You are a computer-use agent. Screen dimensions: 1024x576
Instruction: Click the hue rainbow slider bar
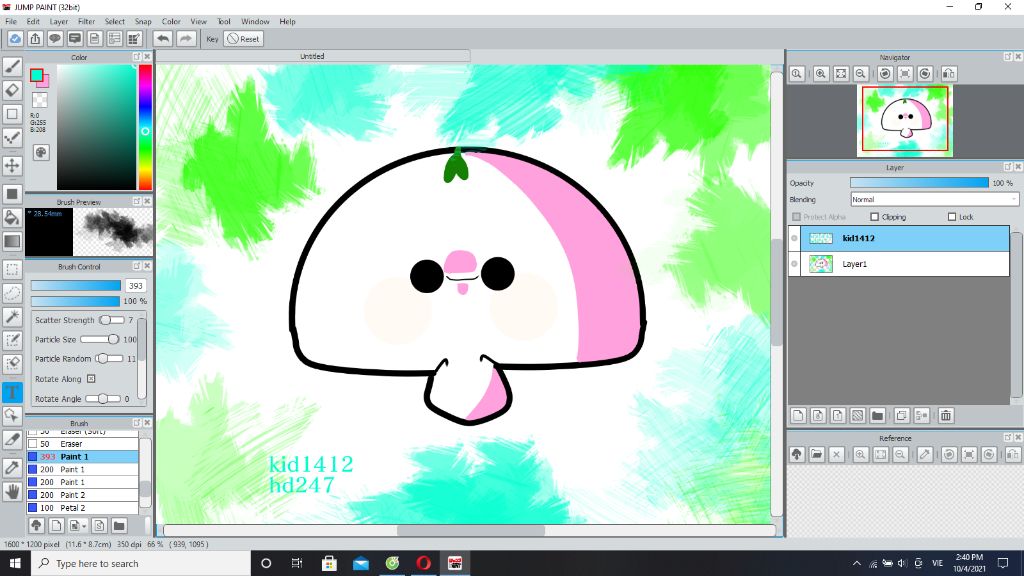click(145, 127)
